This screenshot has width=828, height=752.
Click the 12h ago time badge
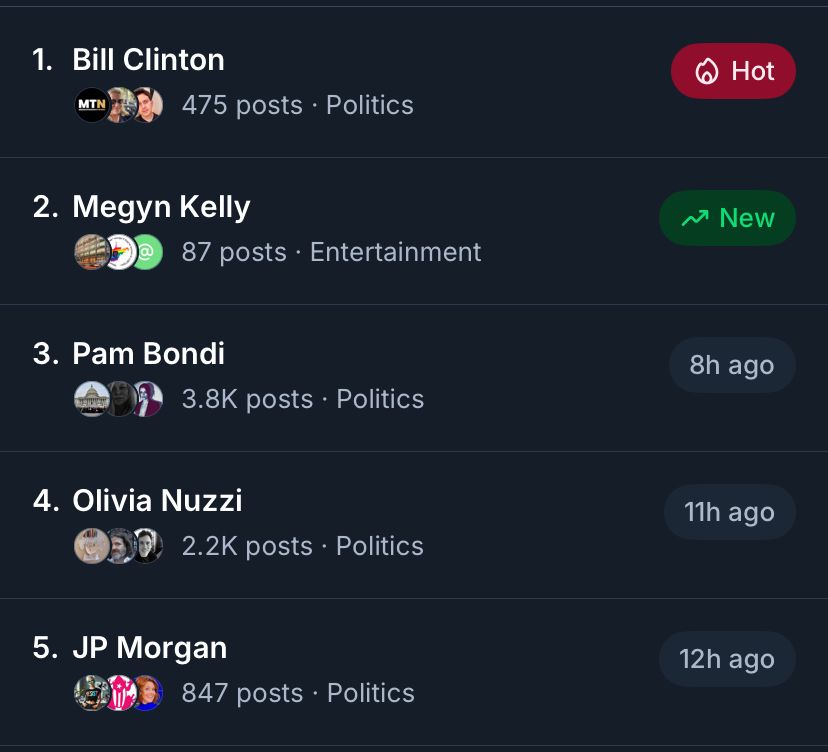[727, 659]
